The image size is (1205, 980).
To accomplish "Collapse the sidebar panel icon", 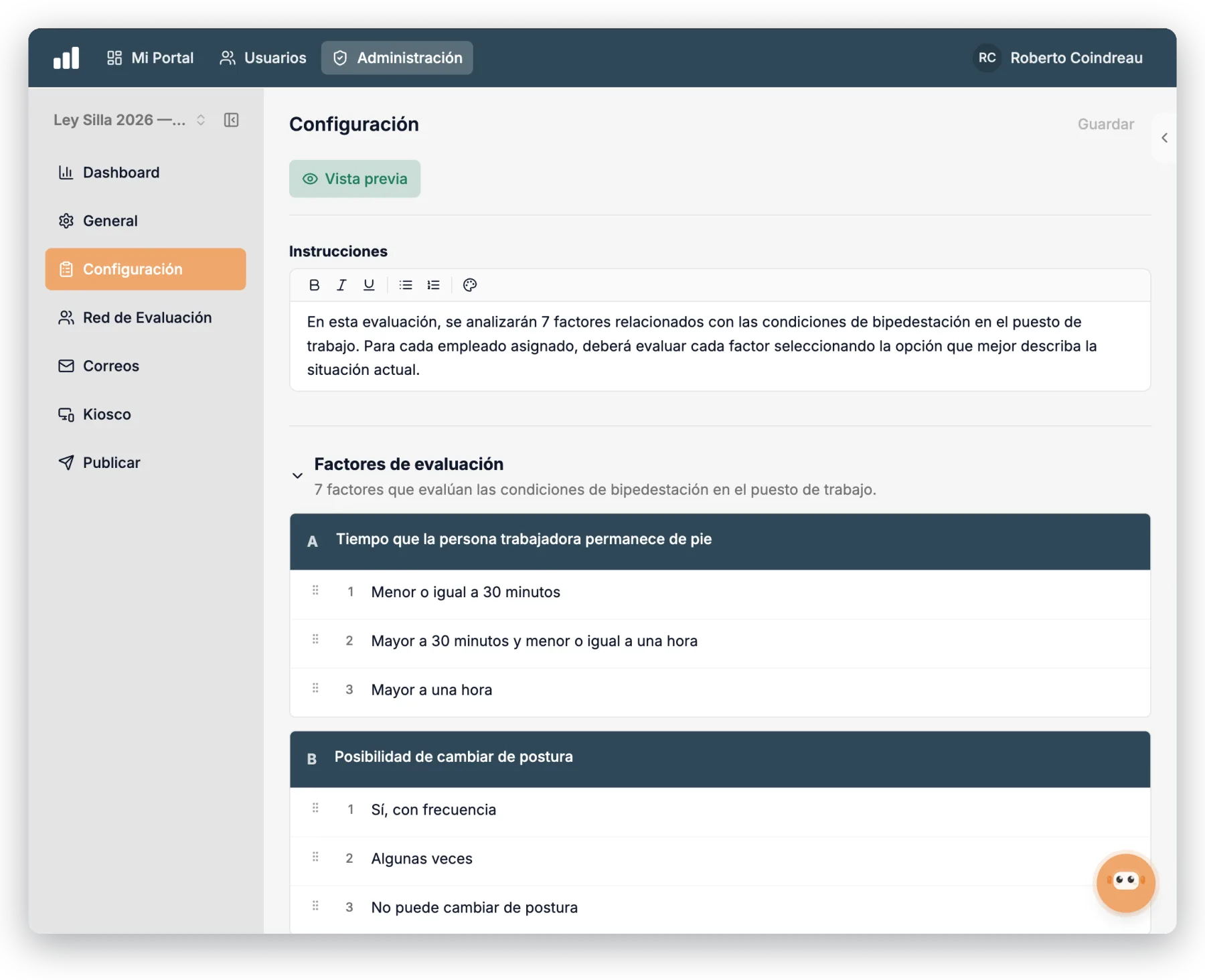I will coord(232,120).
